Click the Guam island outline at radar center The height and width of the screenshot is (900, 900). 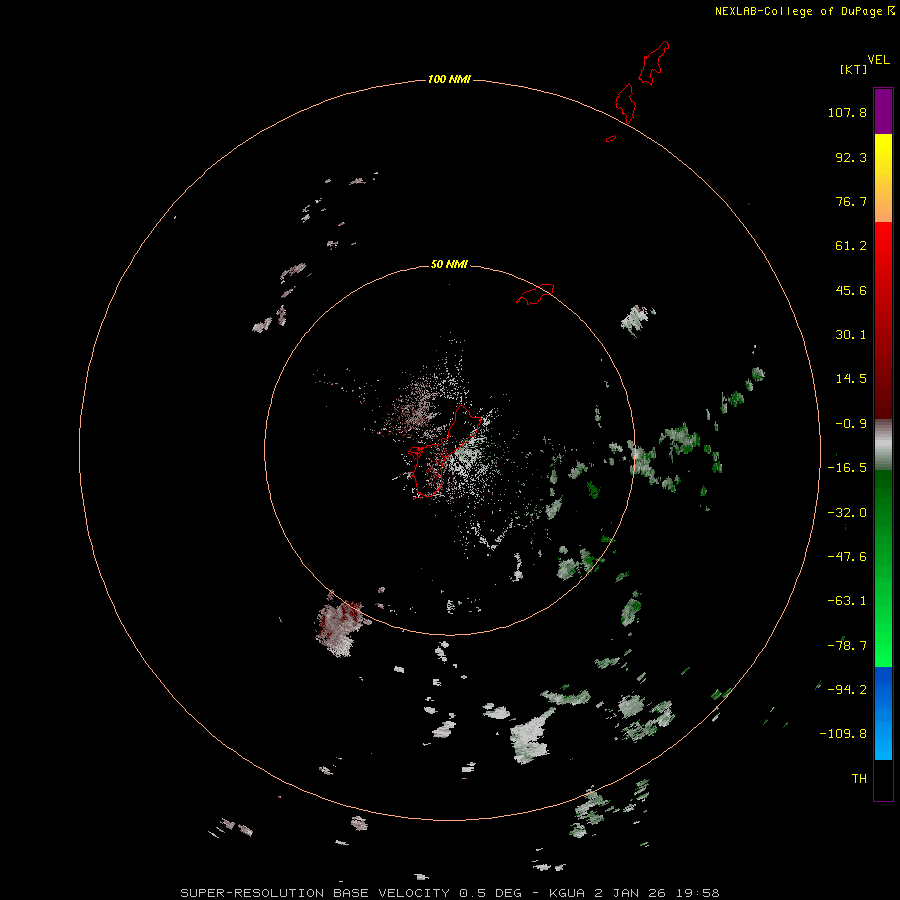tap(444, 451)
